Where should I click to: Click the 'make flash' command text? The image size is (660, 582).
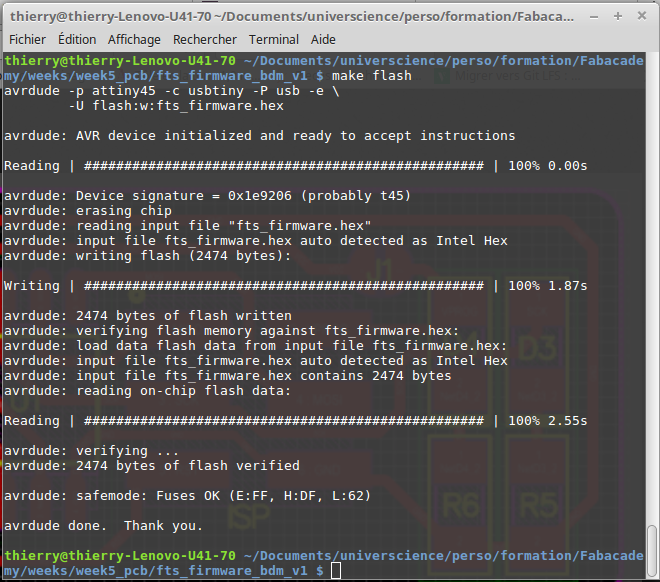[x=372, y=76]
